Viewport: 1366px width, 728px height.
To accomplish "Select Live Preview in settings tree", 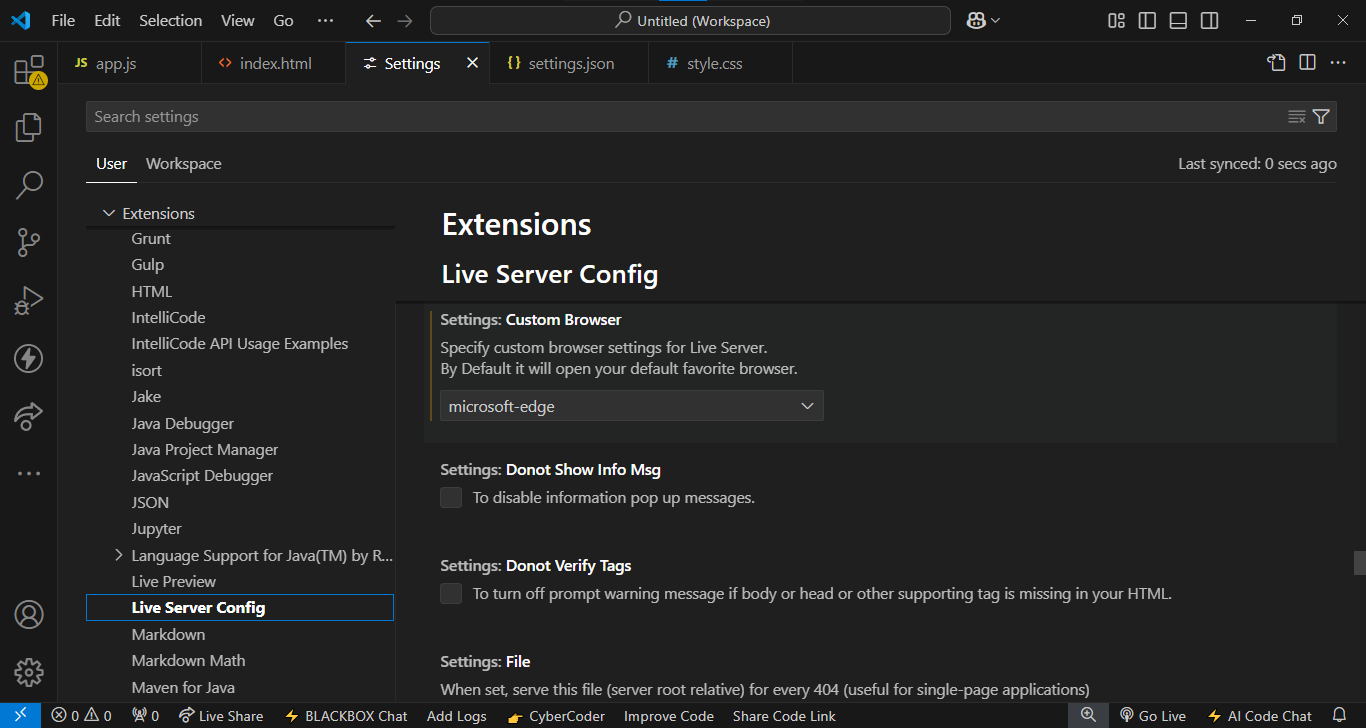I will tap(174, 581).
